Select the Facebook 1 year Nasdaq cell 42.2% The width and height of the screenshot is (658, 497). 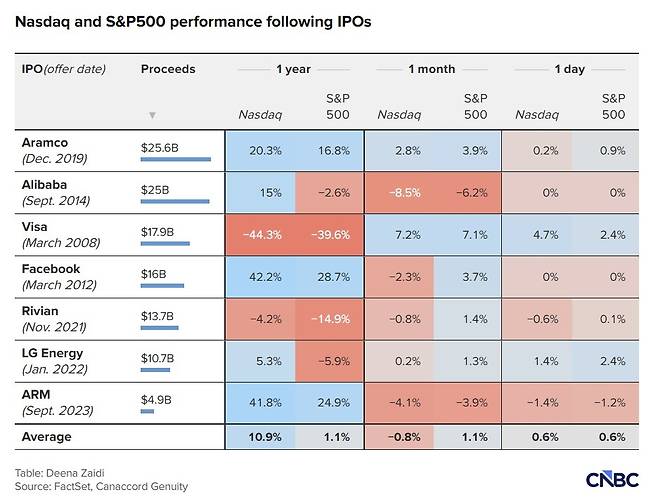[x=260, y=277]
